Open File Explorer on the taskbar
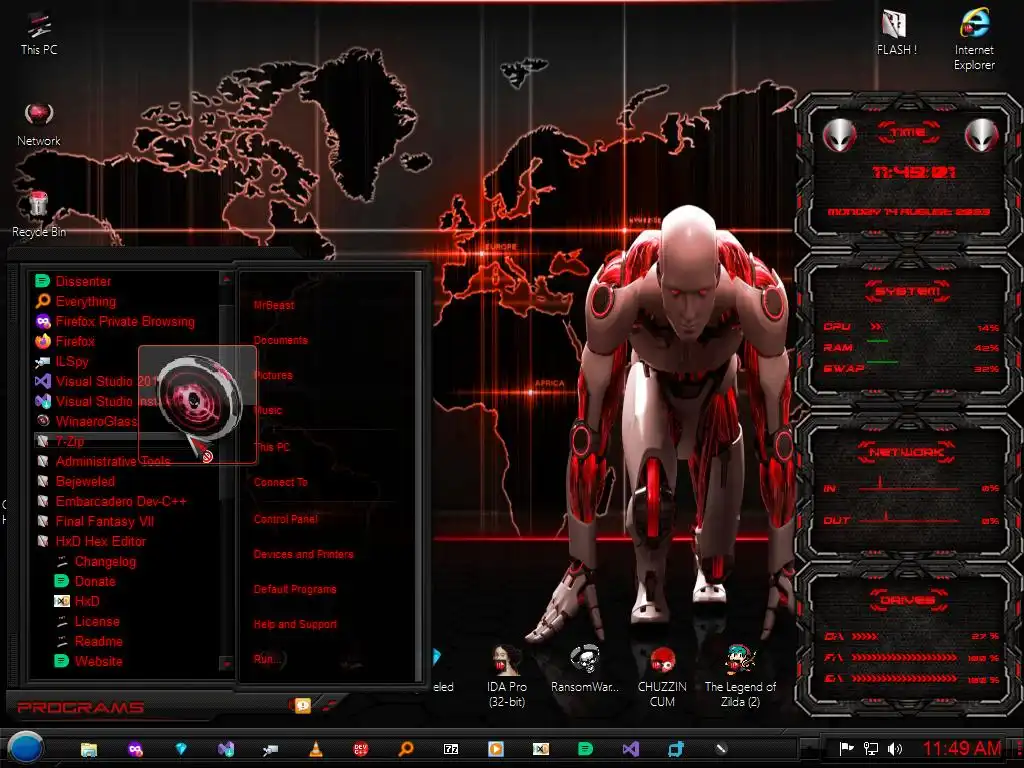 89,749
